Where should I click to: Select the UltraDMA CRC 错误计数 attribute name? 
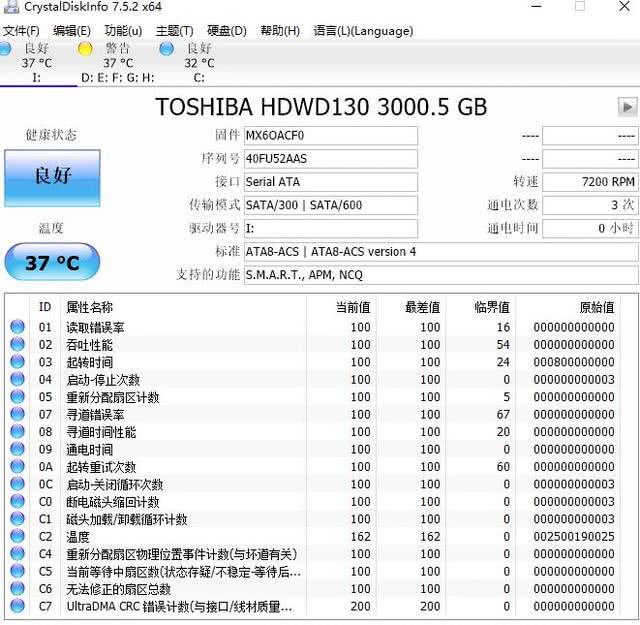tap(179, 607)
